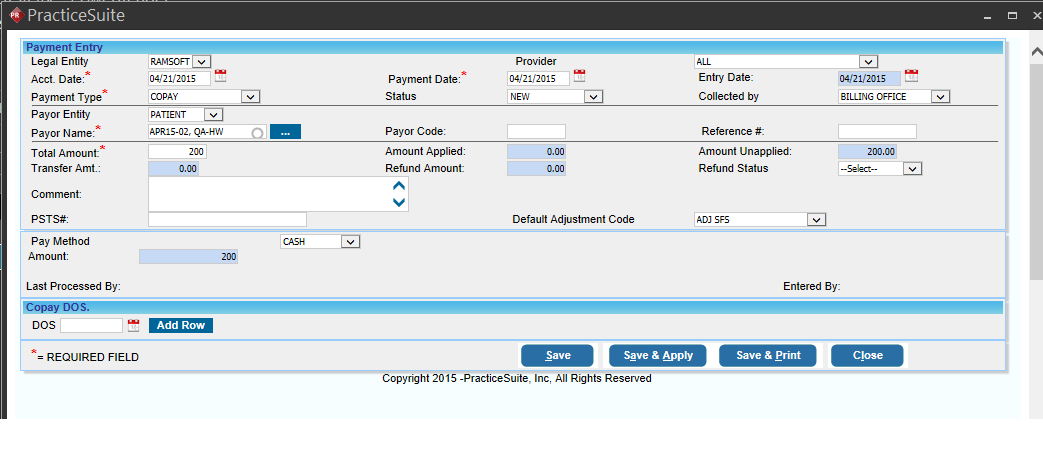
Task: Minimize the PracticeSuite window
Action: pyautogui.click(x=988, y=16)
